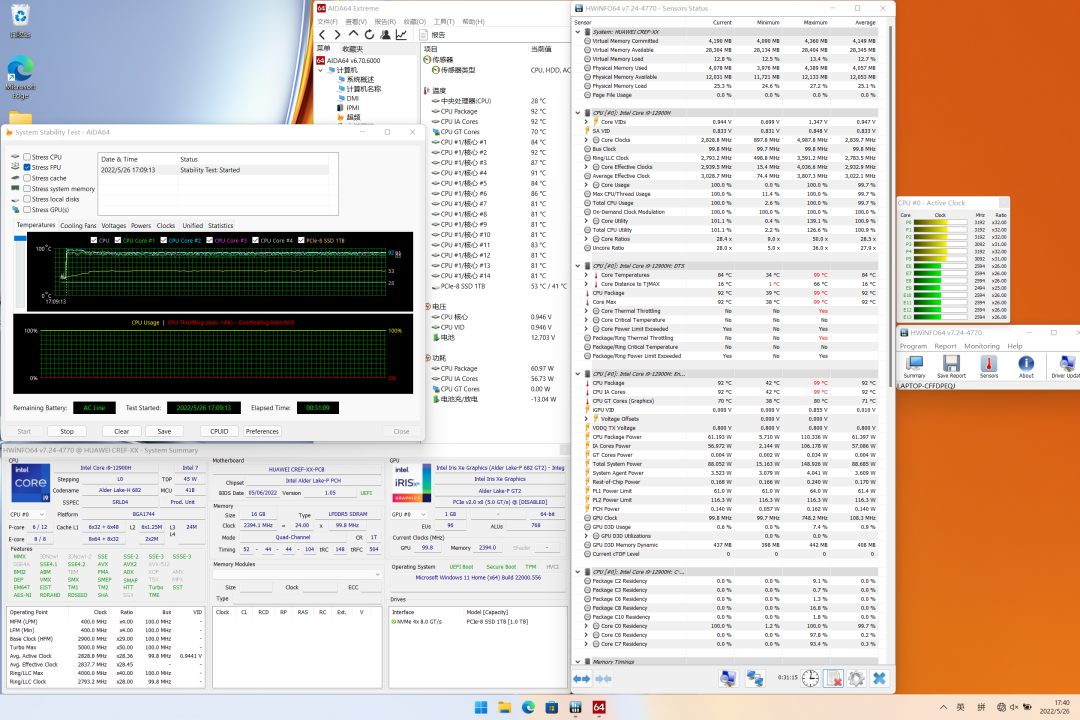
Task: Stop the stability test
Action: (67, 431)
